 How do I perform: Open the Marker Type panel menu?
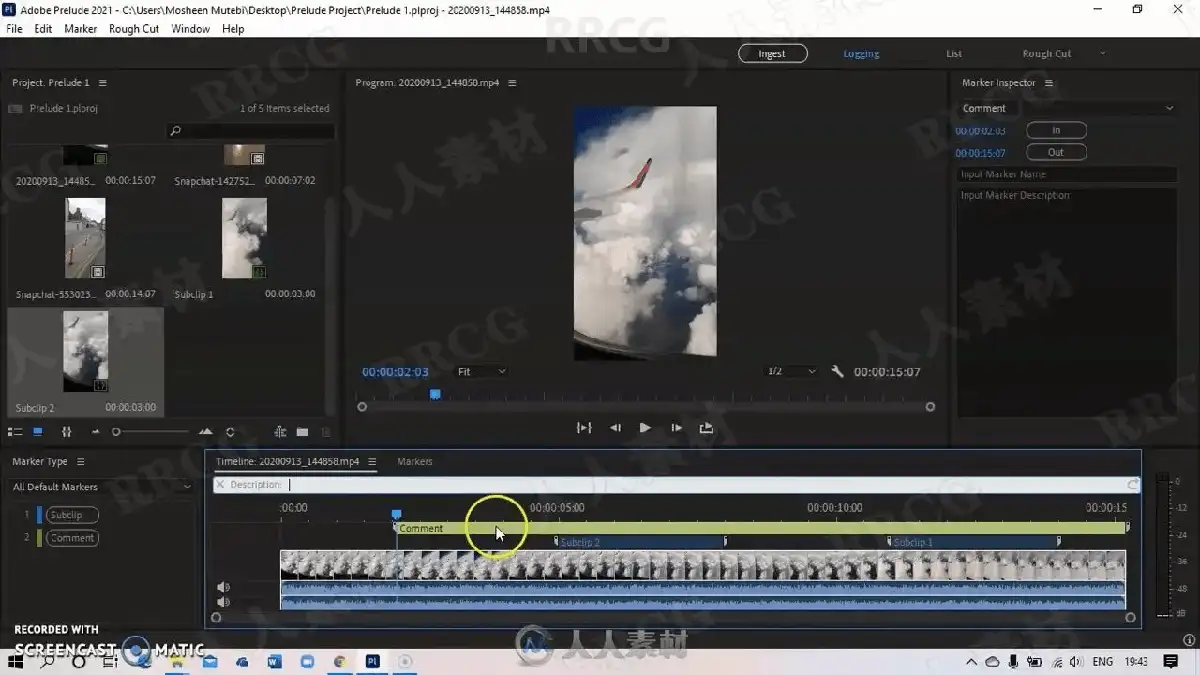(x=81, y=462)
